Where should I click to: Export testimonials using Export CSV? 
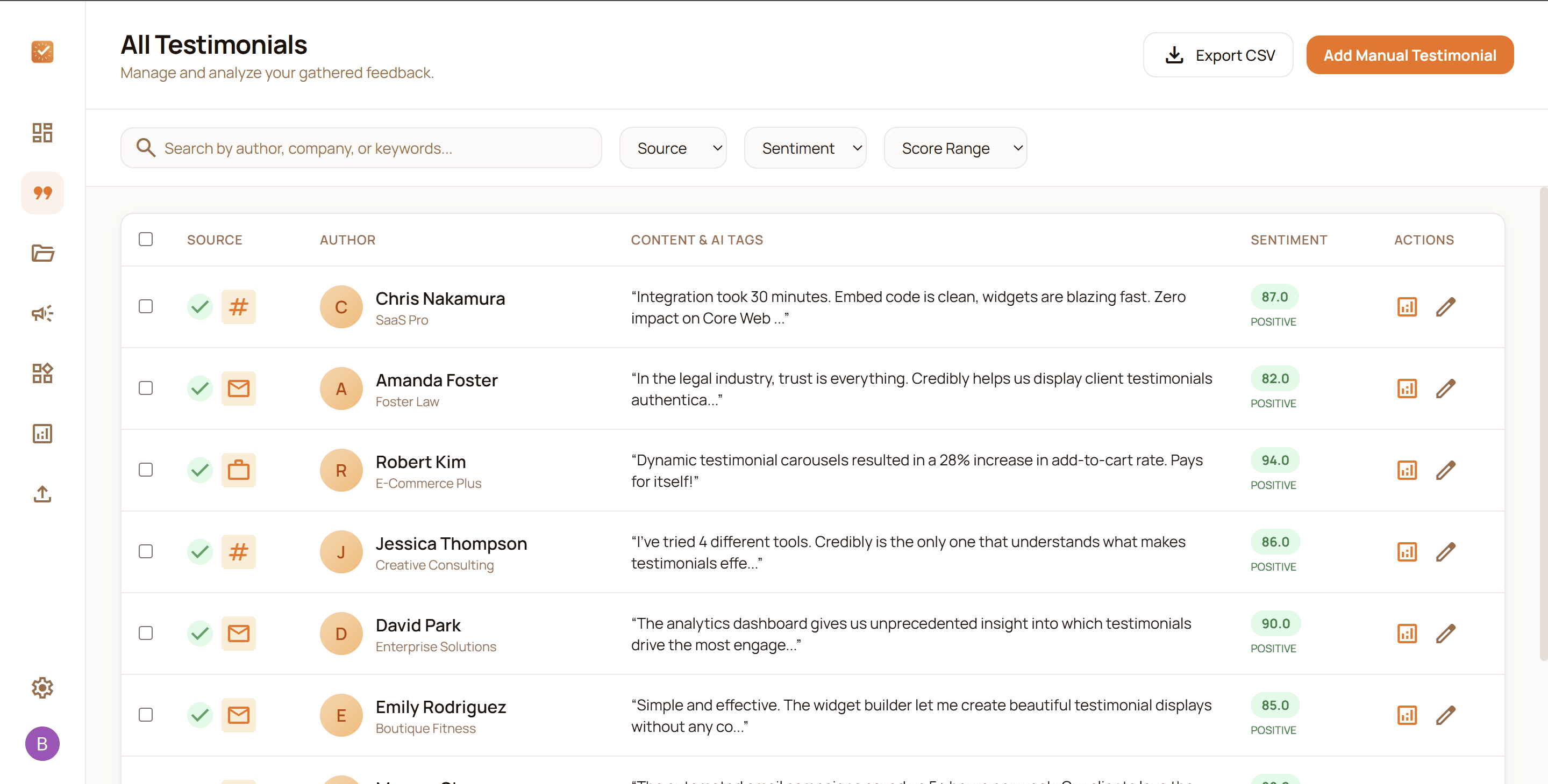click(x=1218, y=55)
